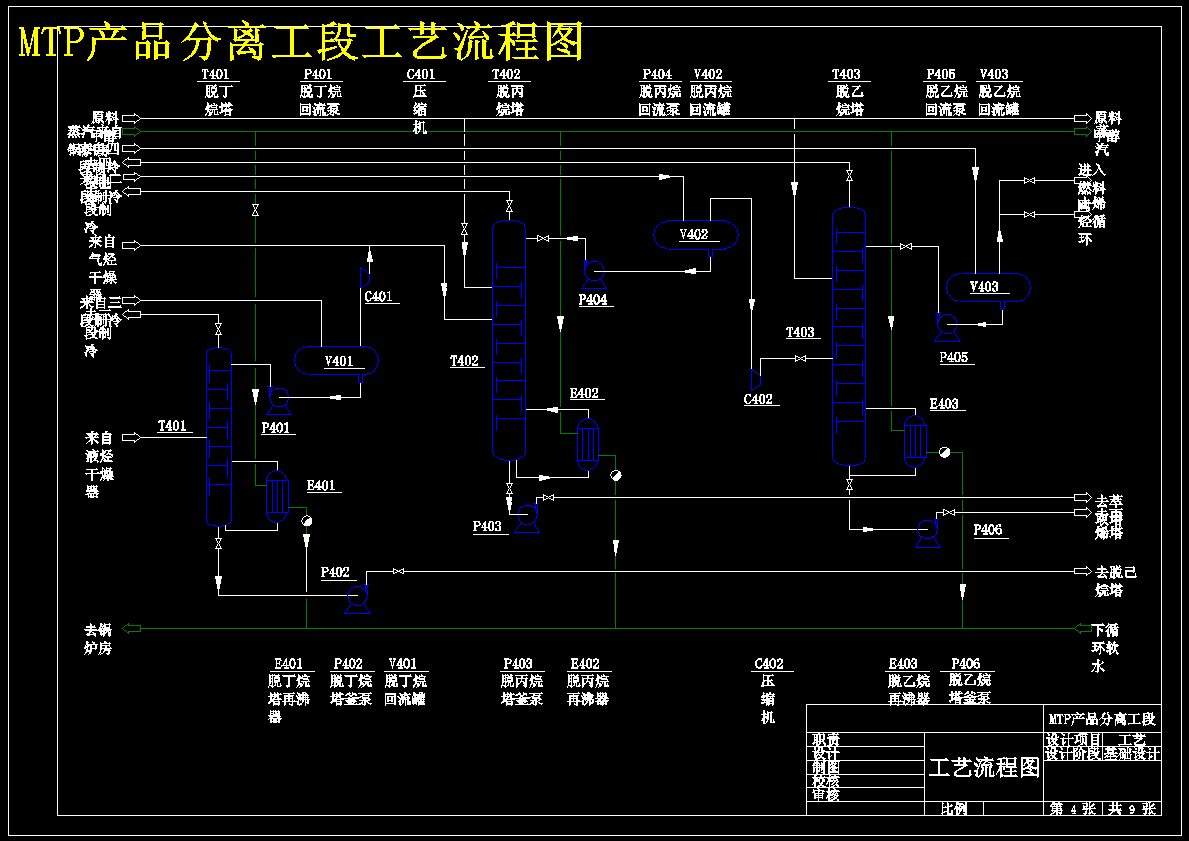Pick the E403 reboiler exchanger symbol
Viewport: 1189px width, 841px height.
click(x=915, y=442)
